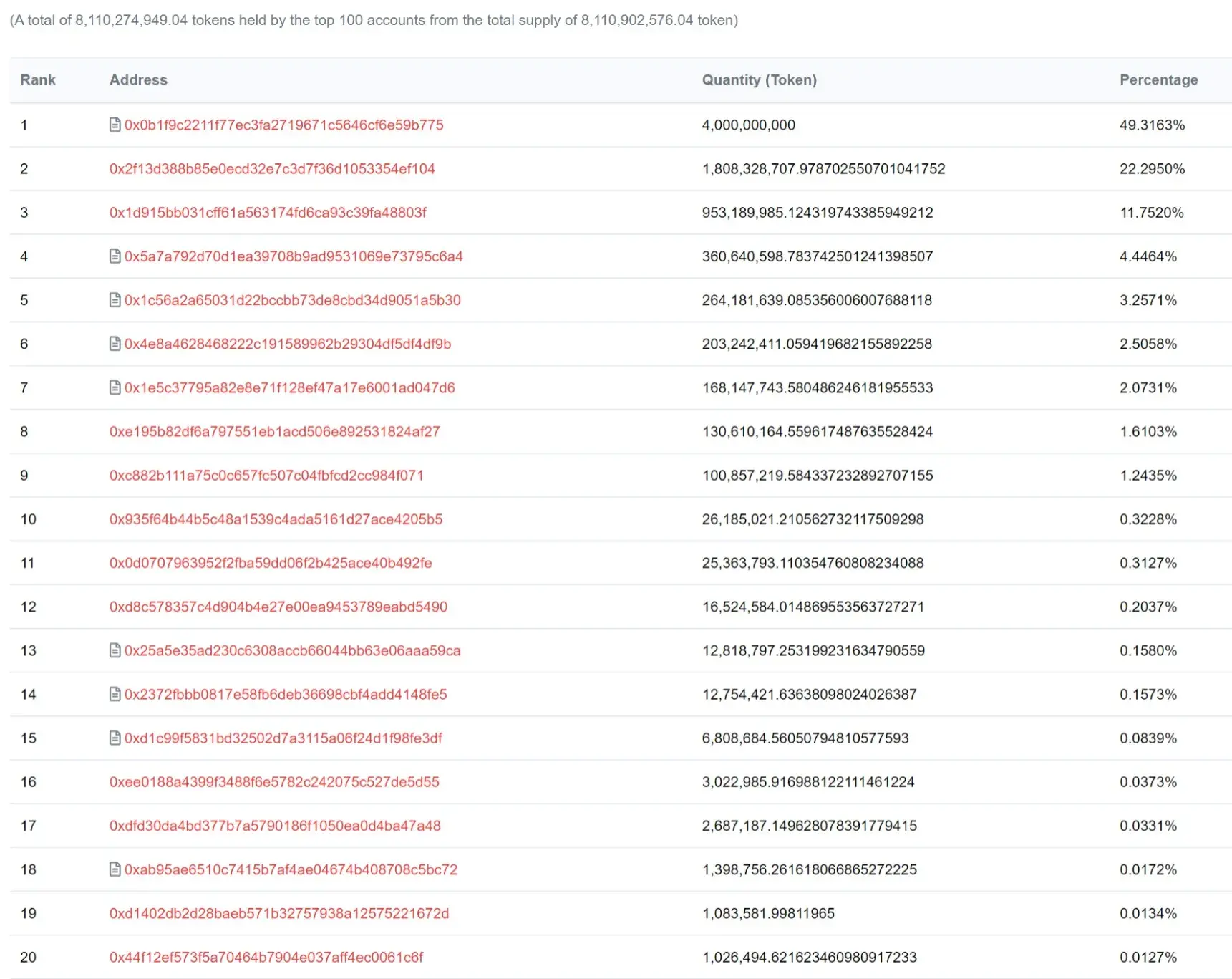Click contract icon beside address 0xd1c99f5831bd32502d7a3115a06f24d1f98fe3df
Viewport: 1232px width, 979px height.
coord(115,737)
